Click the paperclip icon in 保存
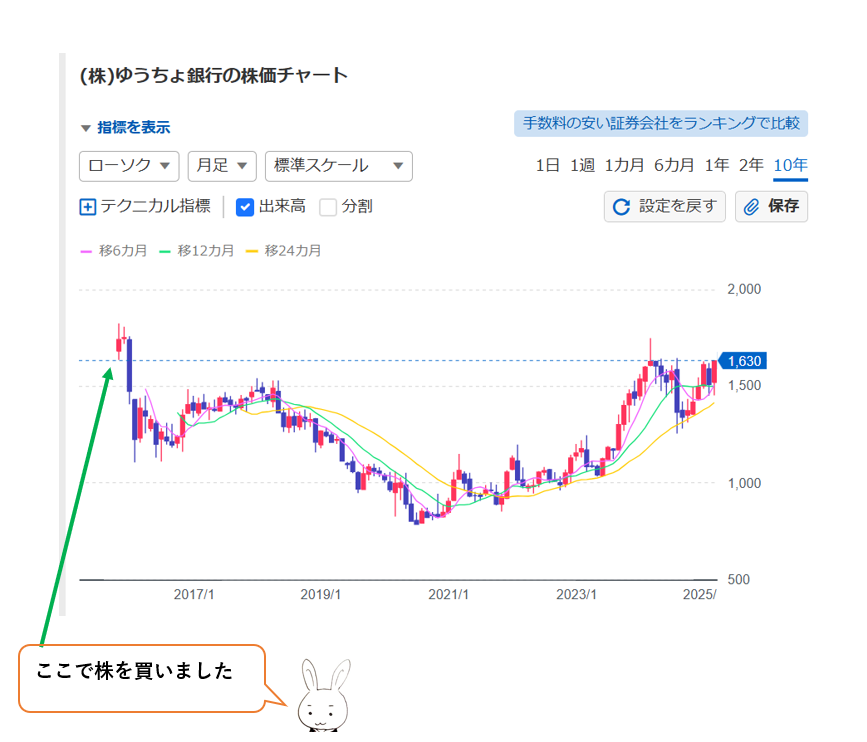 point(751,207)
